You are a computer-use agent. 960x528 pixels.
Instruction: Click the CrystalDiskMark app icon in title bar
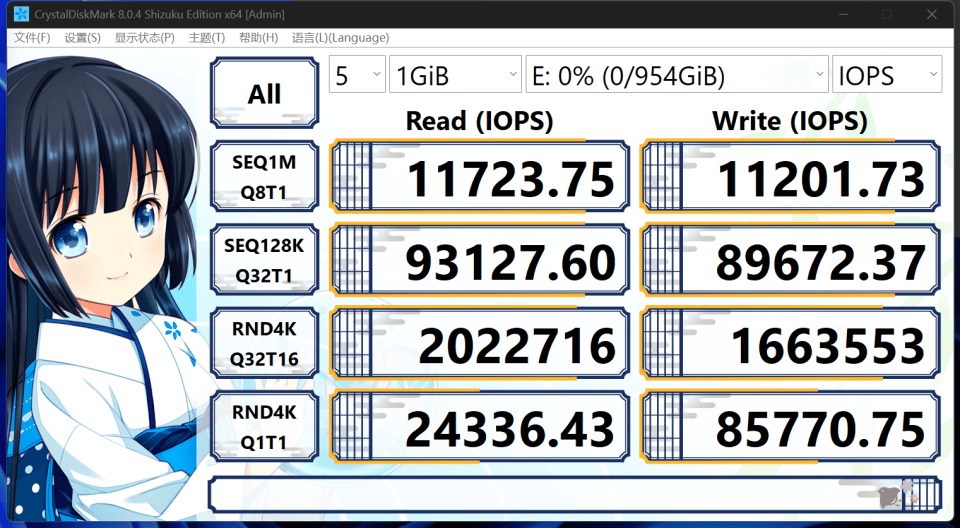(x=21, y=13)
